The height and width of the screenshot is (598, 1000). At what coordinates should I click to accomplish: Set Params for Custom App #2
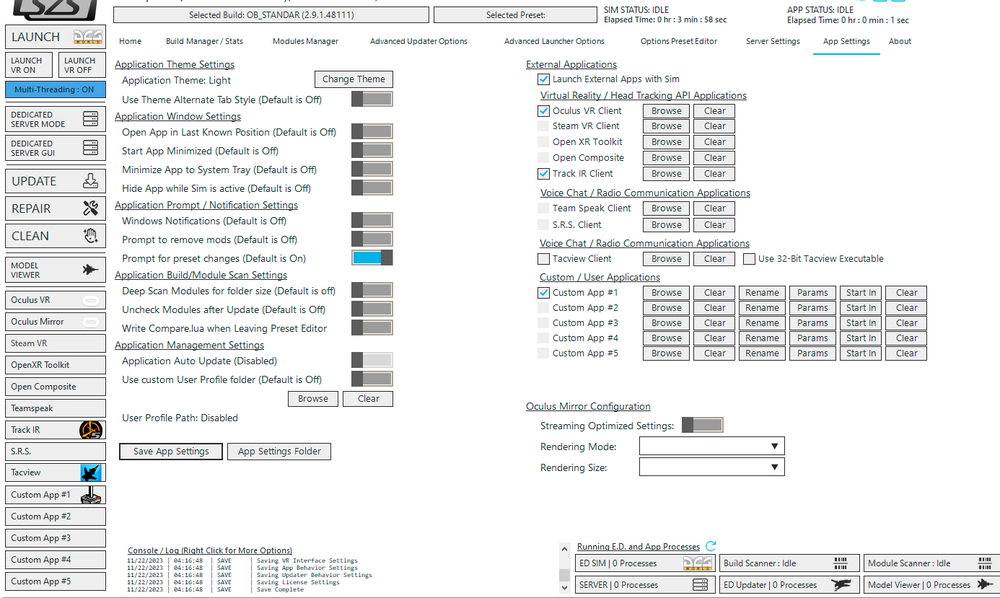pos(812,308)
